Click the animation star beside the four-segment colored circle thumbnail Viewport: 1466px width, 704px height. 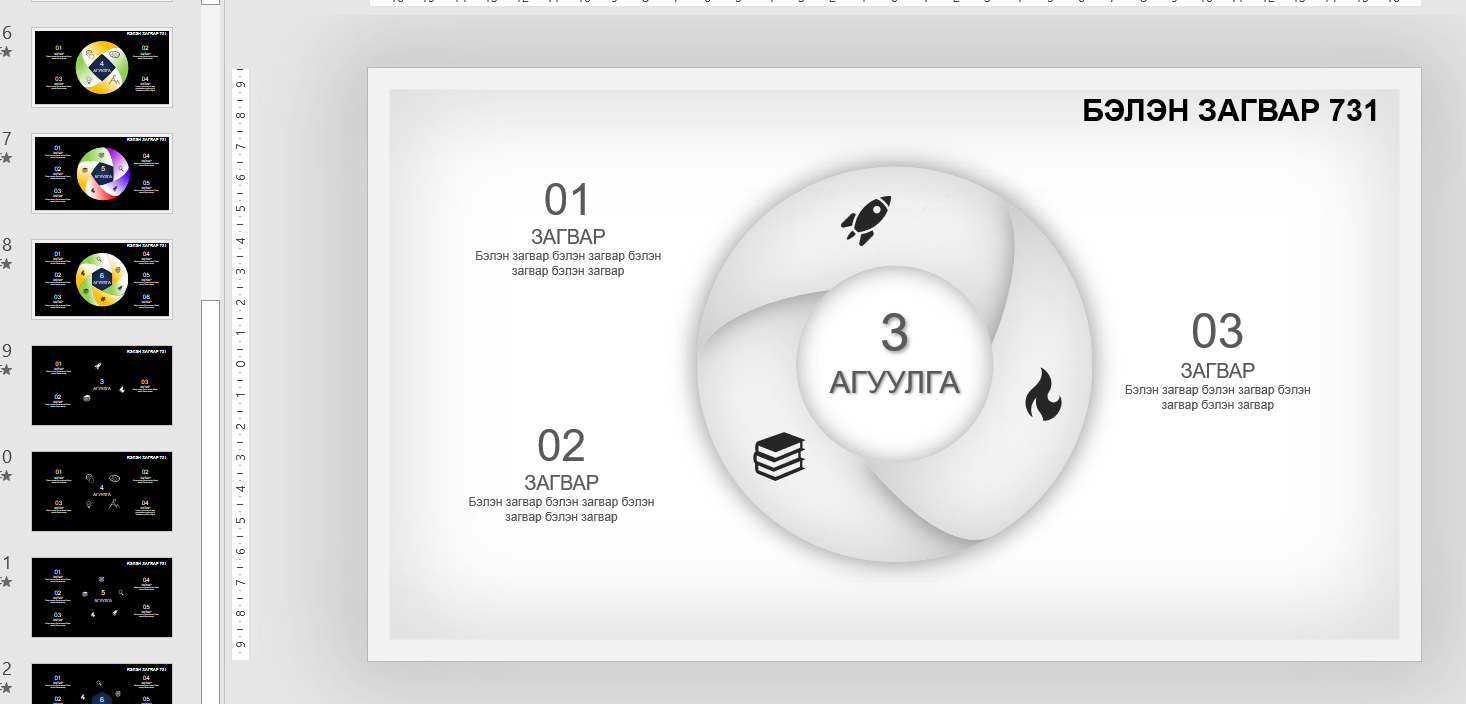tap(6, 52)
